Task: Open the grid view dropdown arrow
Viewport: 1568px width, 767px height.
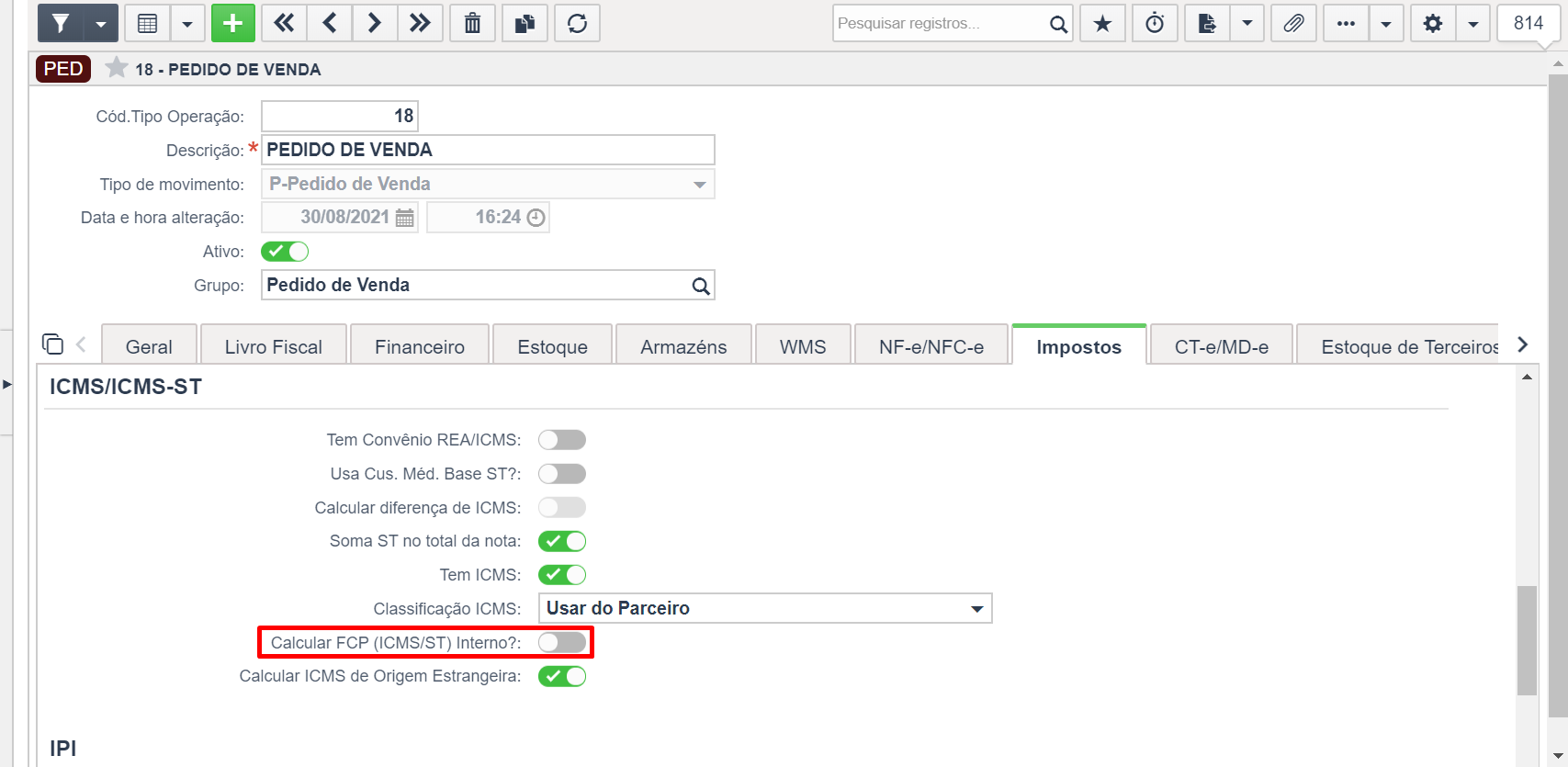Action: (x=187, y=23)
